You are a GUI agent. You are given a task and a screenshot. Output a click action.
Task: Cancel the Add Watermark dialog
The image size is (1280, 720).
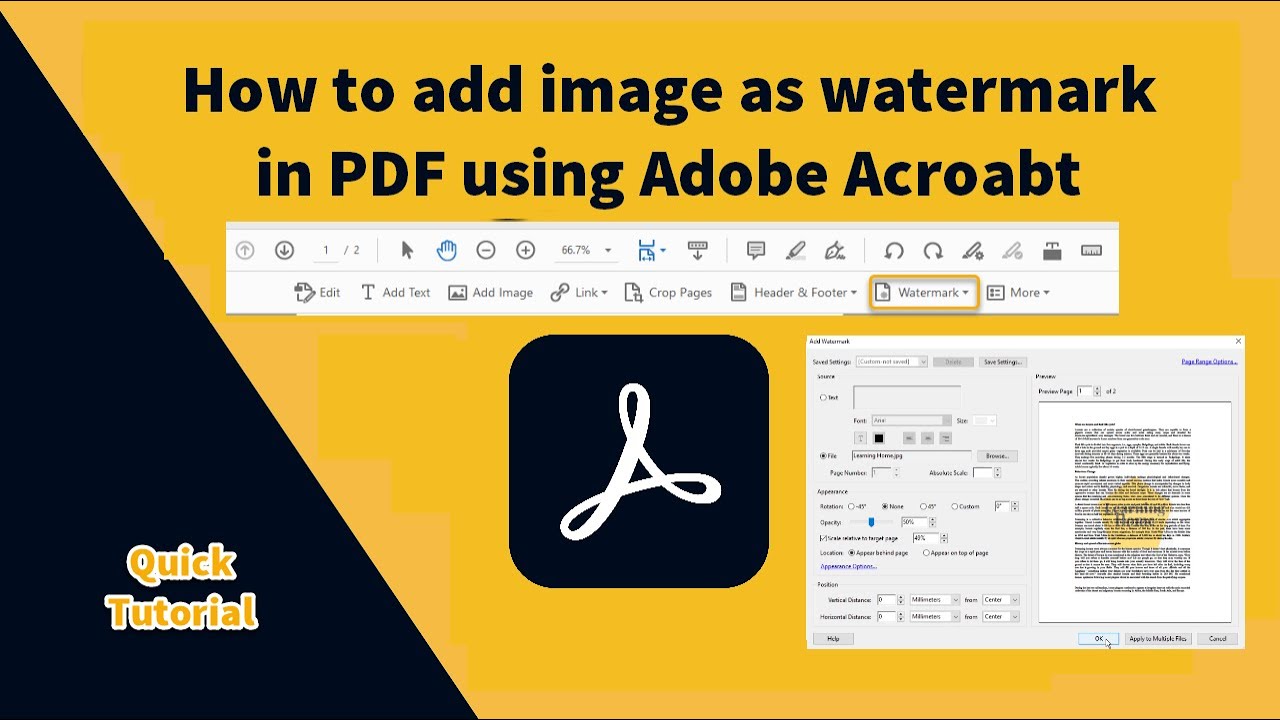click(1217, 638)
